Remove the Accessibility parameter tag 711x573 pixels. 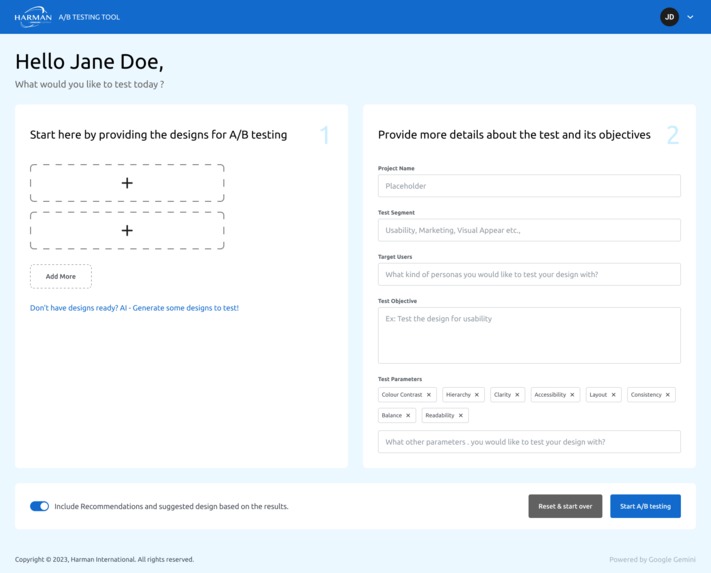coord(572,395)
